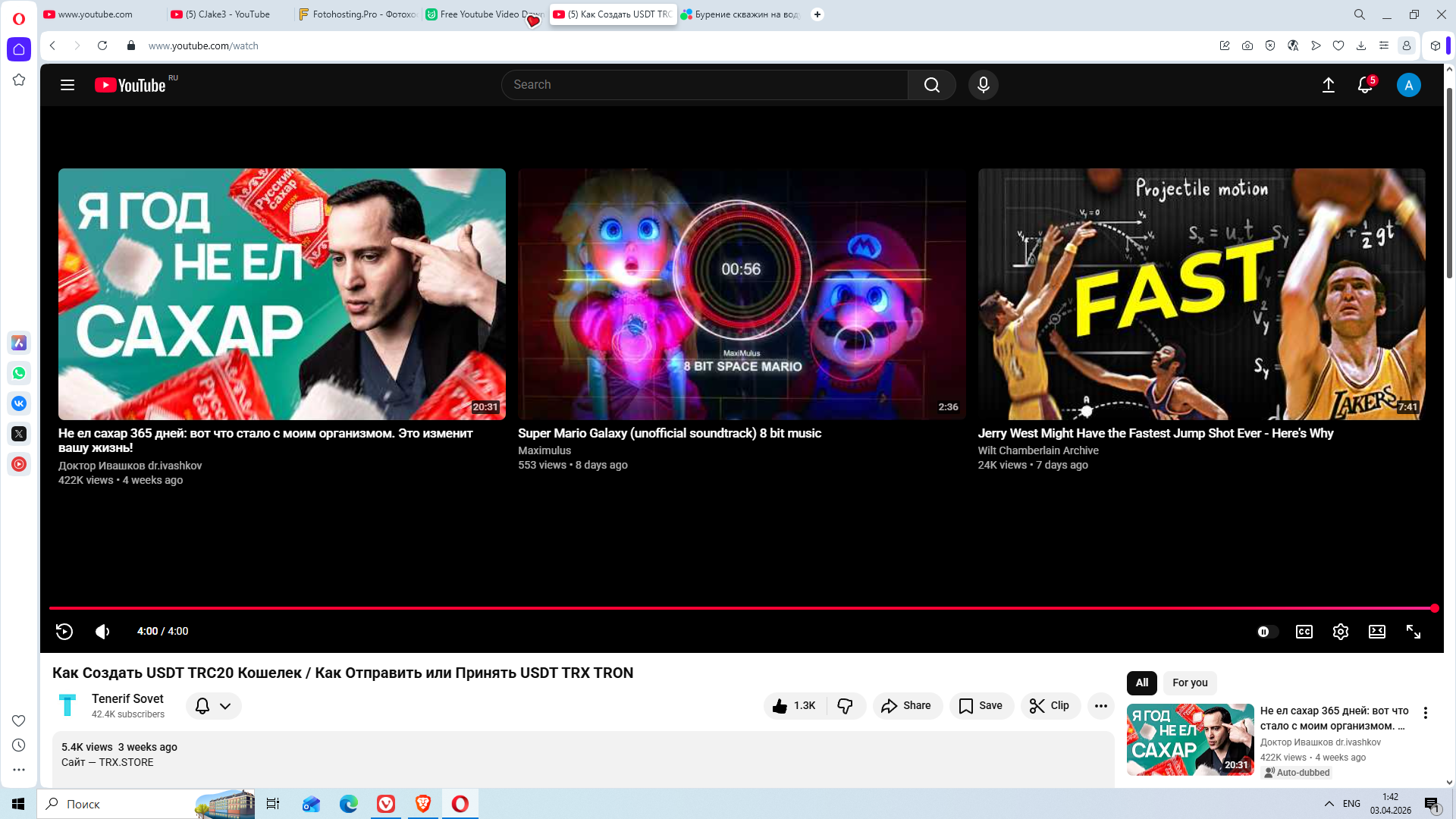Toggle theater mode in the player
The image size is (1456, 819).
tap(1376, 632)
